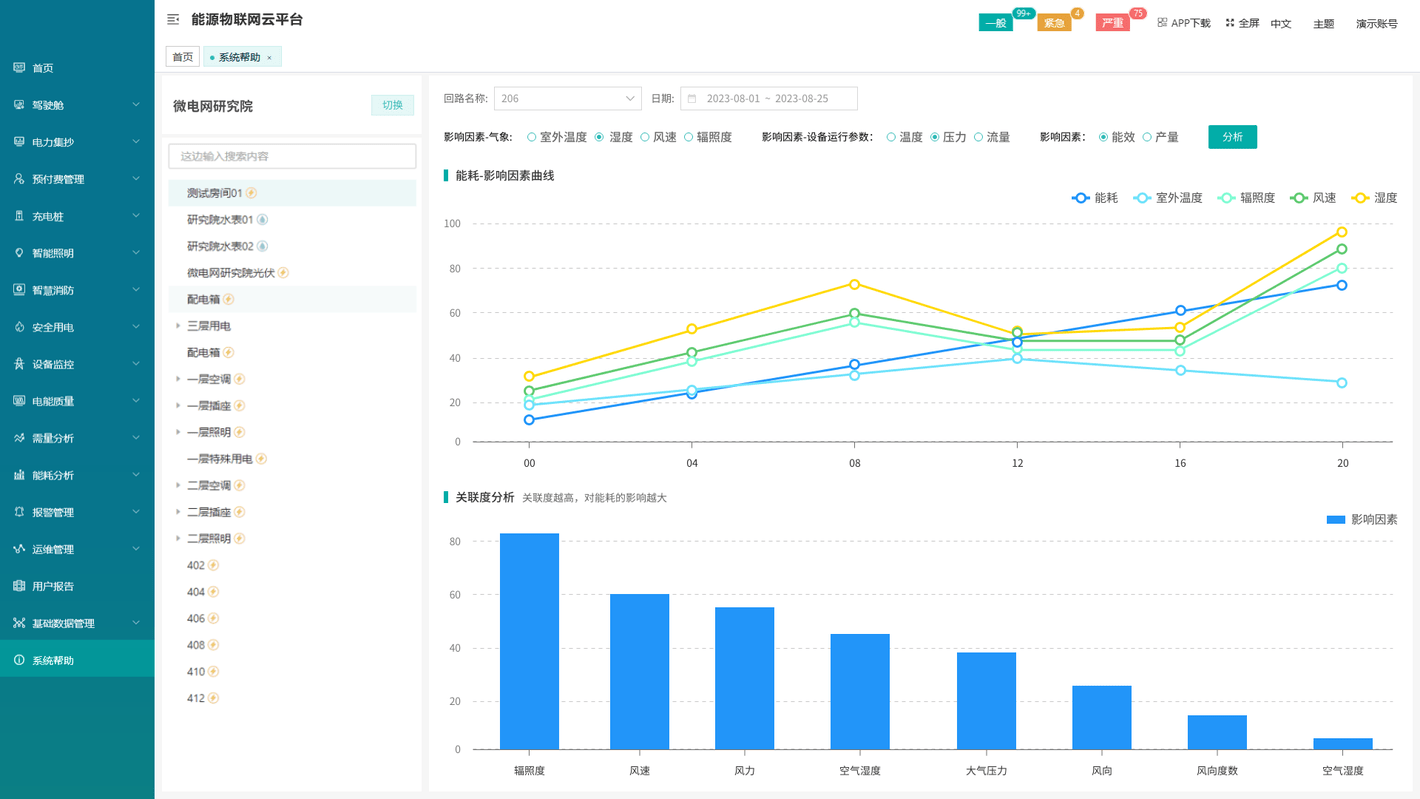Click the APP下载 QR code icon
This screenshot has height=799, width=1420.
(1162, 22)
